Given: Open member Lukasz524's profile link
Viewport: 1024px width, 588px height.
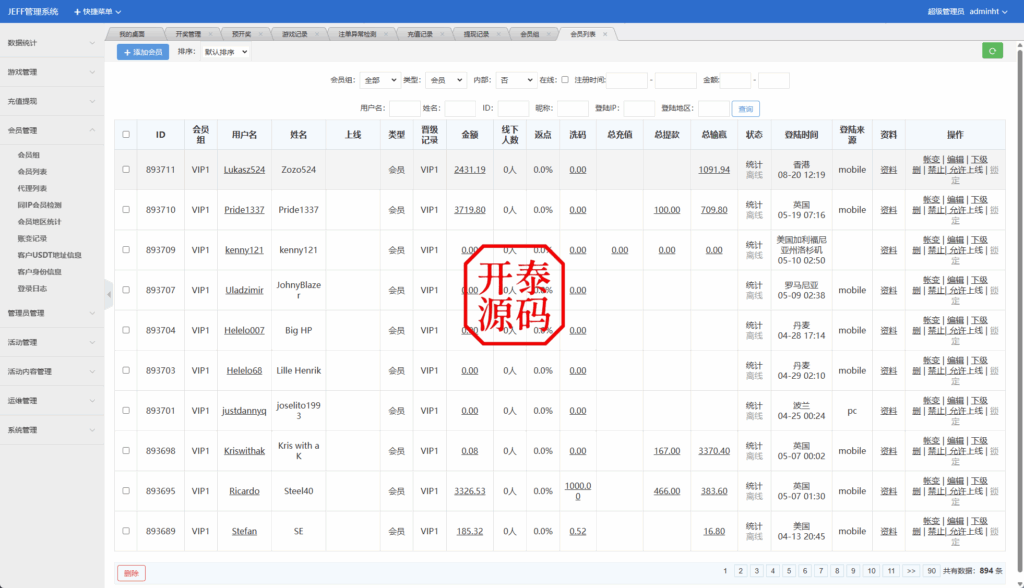Looking at the screenshot, I should pyautogui.click(x=242, y=170).
